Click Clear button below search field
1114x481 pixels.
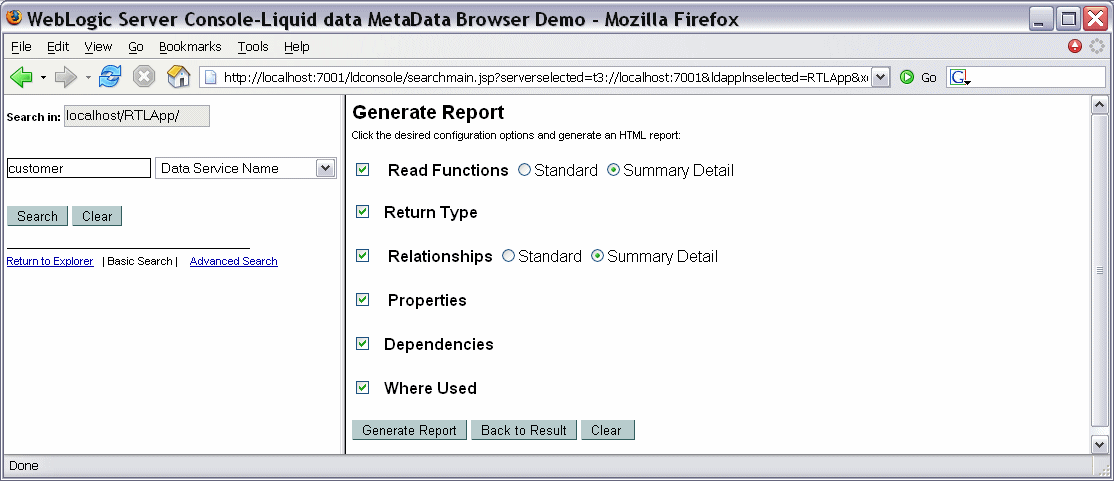point(97,216)
